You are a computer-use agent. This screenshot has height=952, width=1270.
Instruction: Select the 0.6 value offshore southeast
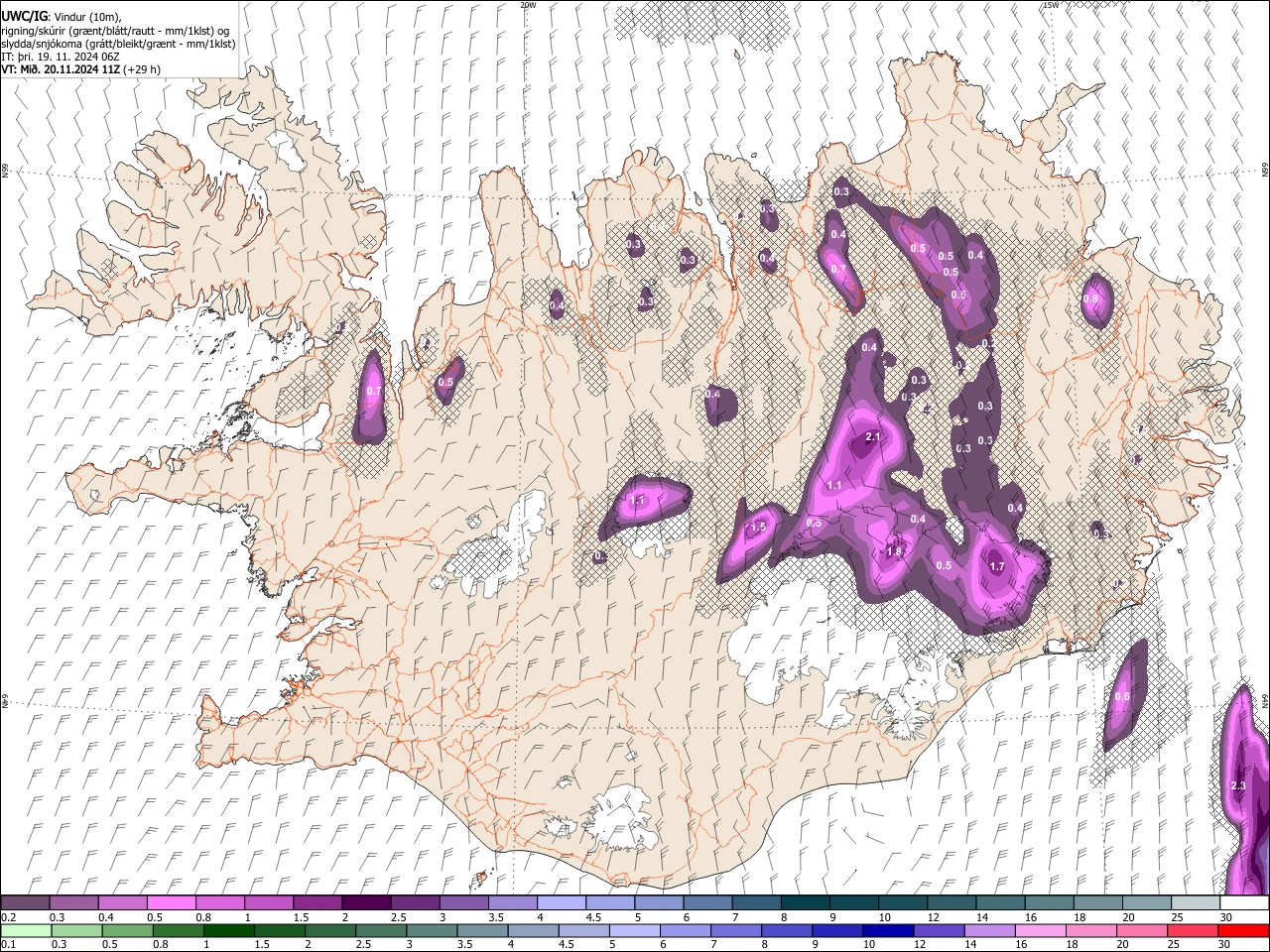coord(1122,697)
